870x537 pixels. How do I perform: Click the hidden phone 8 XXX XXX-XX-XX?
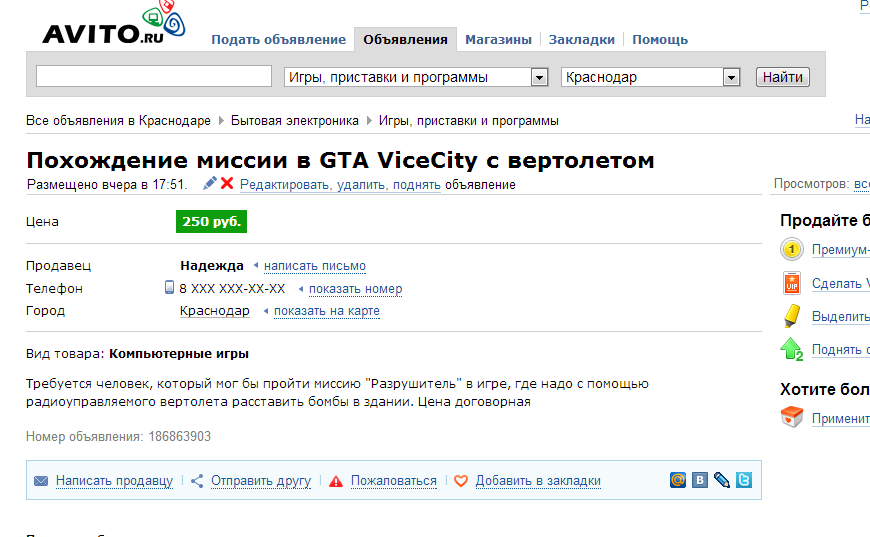(x=232, y=288)
